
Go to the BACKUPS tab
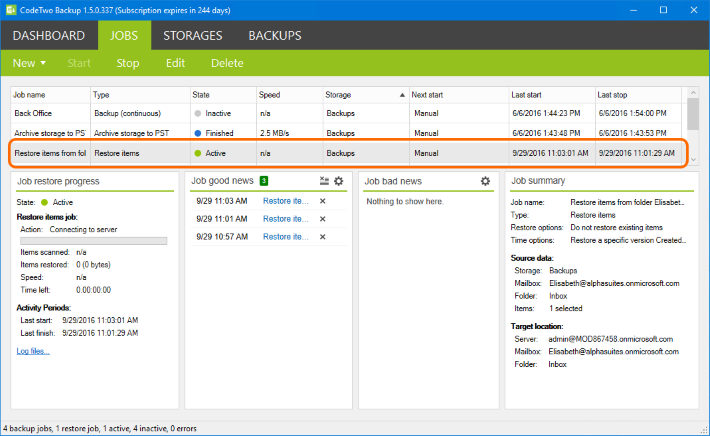[x=274, y=35]
